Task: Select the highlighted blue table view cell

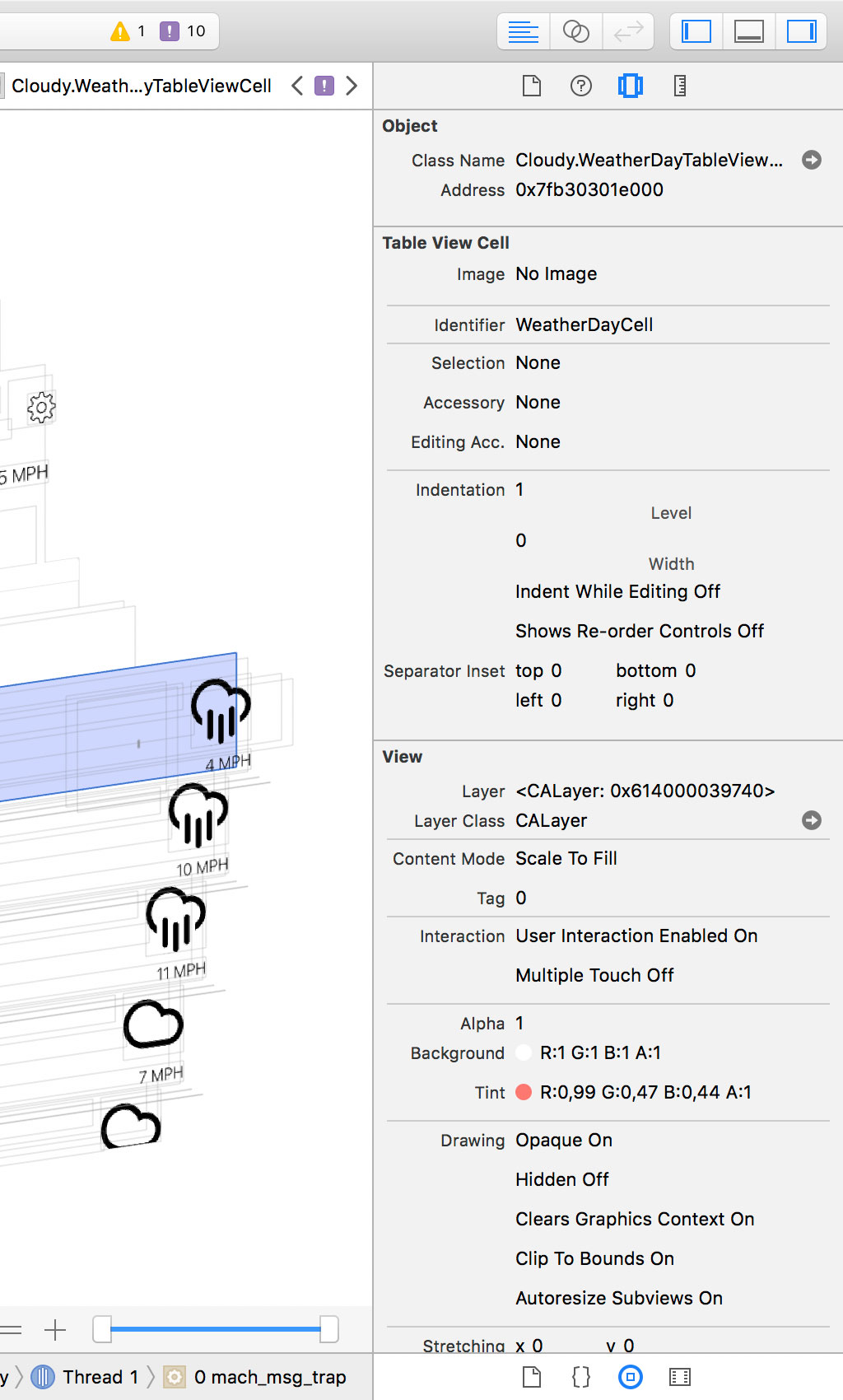Action: [118, 726]
